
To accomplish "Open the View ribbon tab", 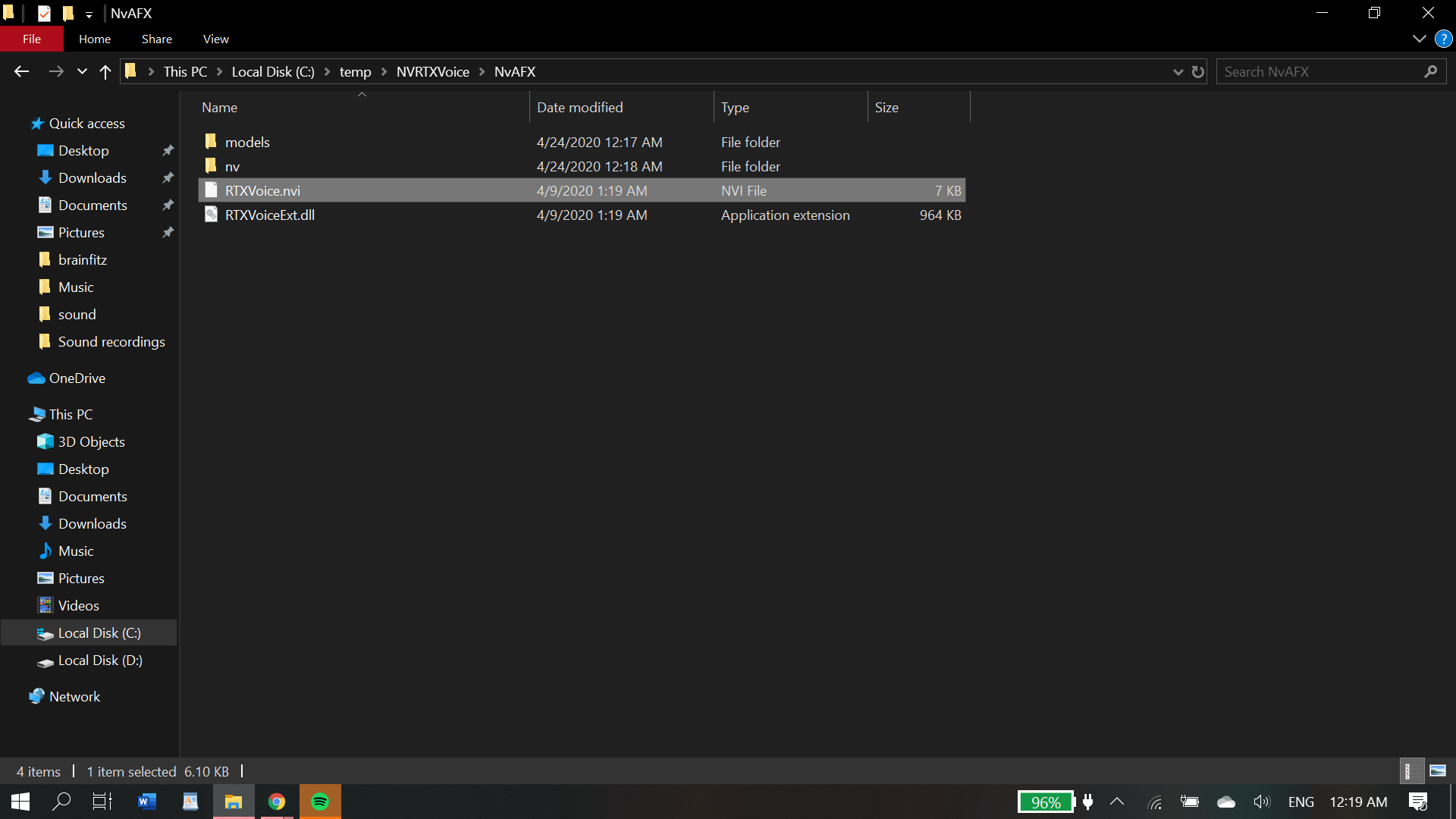I will 216,39.
